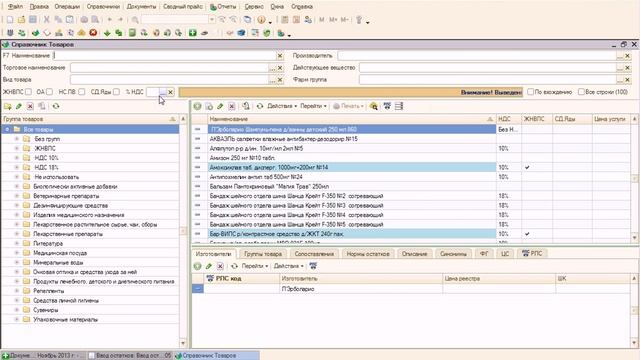Click the F7 Наименование search field
The width and height of the screenshot is (640, 360).
165,56
